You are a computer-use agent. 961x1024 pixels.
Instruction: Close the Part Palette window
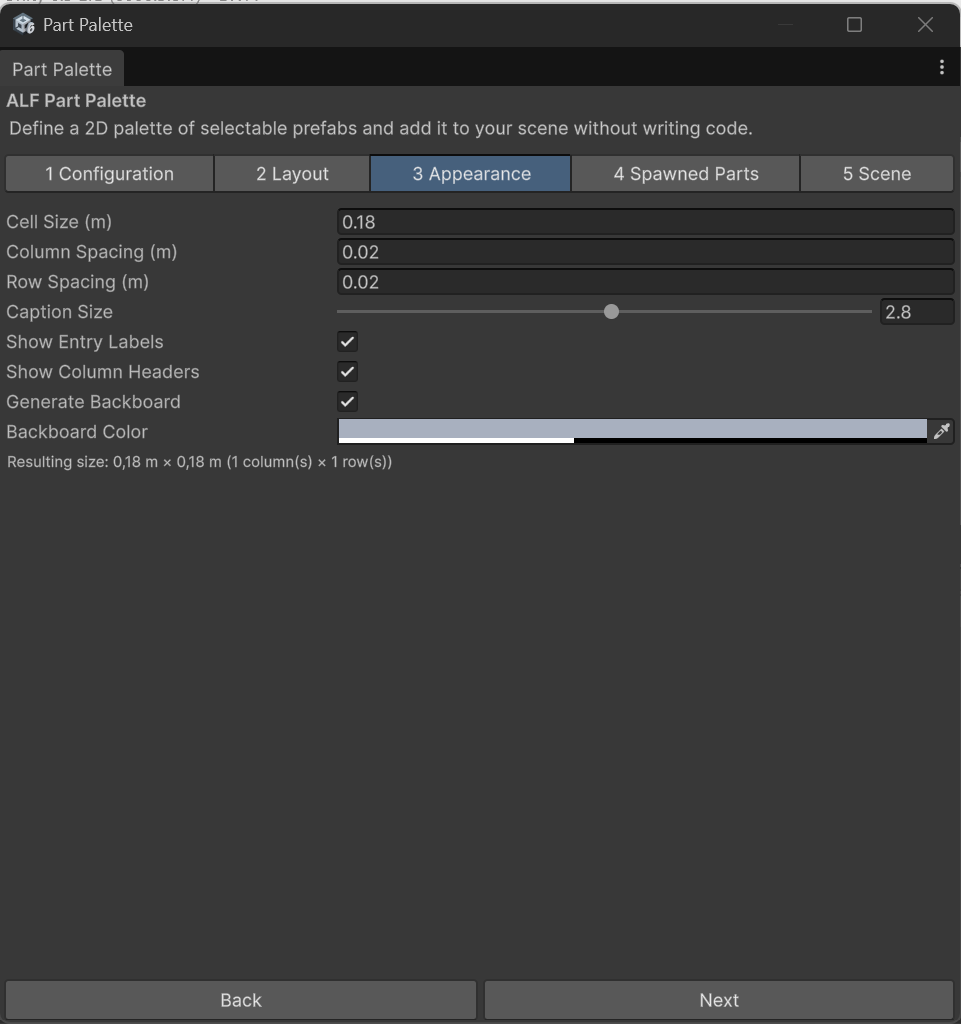pos(925,25)
